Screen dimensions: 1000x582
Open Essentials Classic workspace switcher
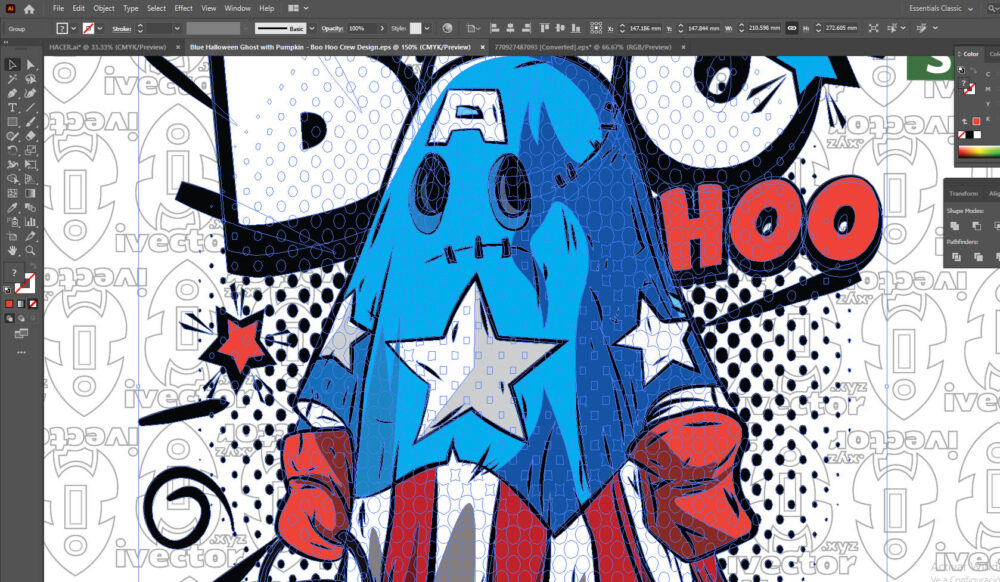[940, 9]
